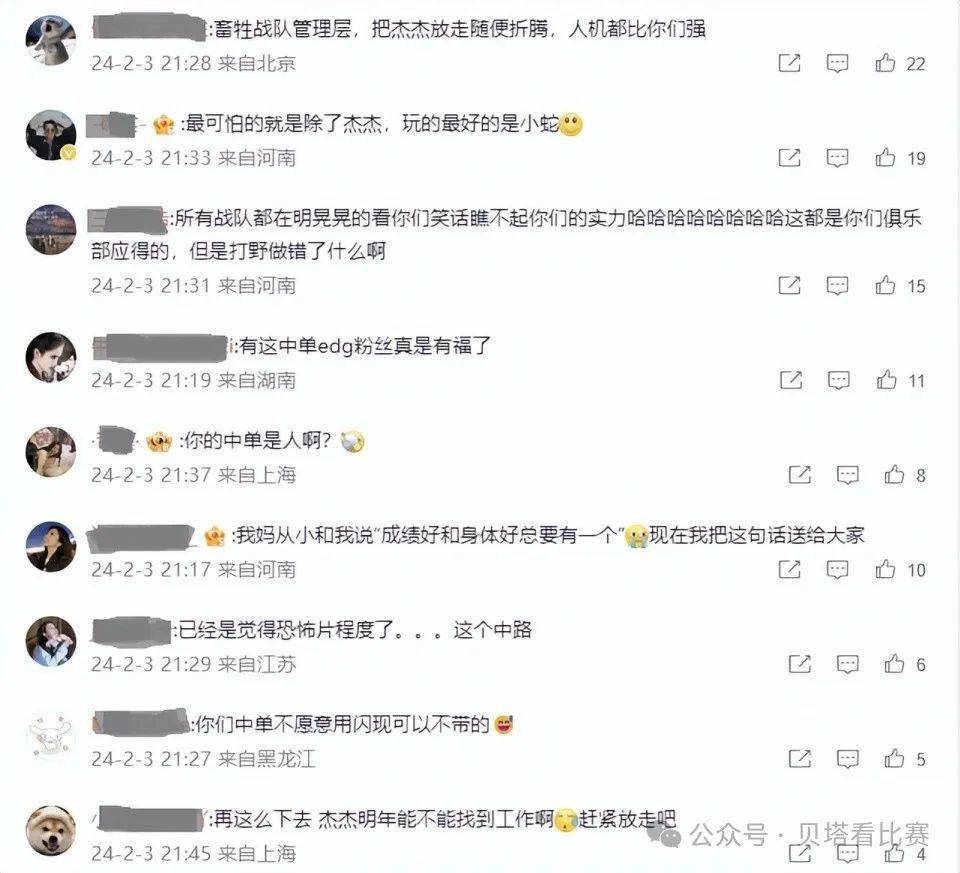Reply to the 21:33 Henan comment

point(837,157)
